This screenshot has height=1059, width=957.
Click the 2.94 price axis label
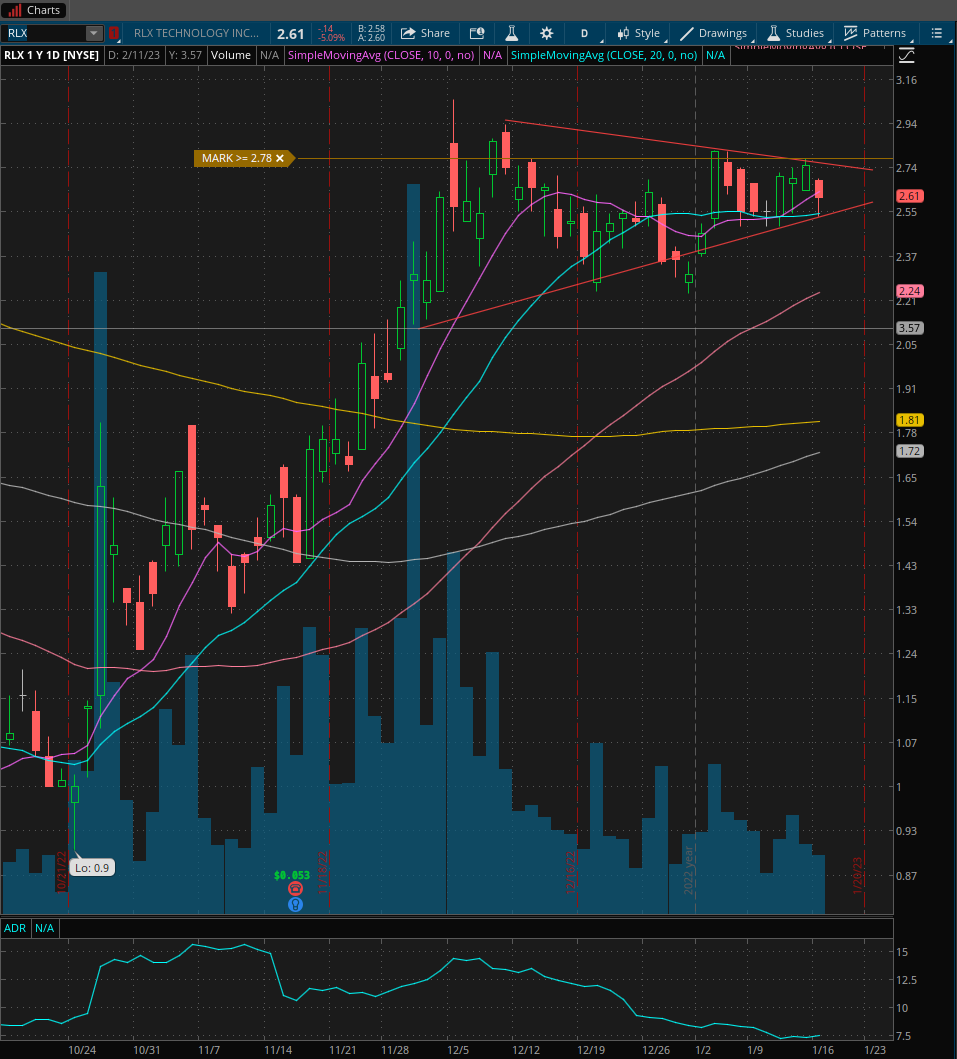click(x=906, y=124)
